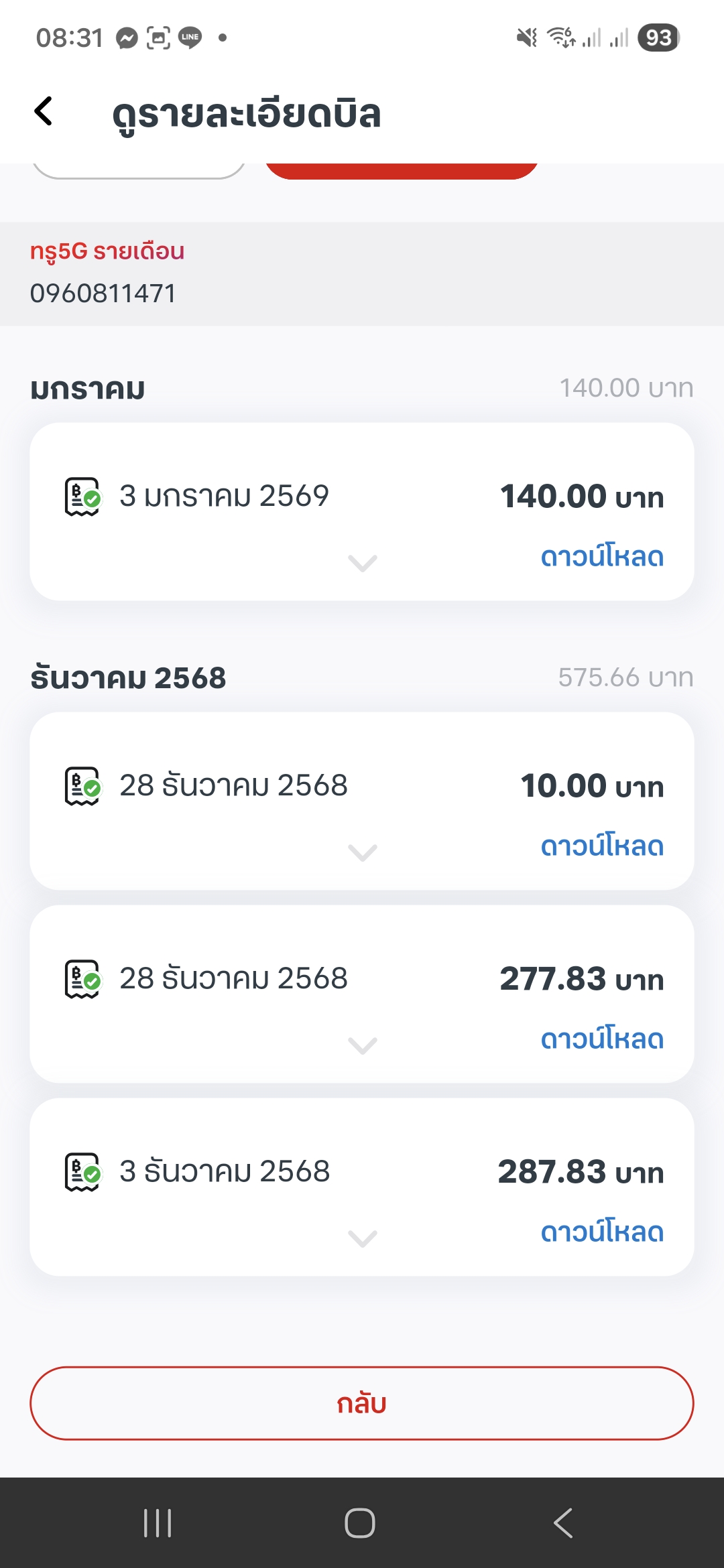Tap the receipt icon beside the 277.83 บาท bill
This screenshot has height=1568, width=724.
click(82, 979)
